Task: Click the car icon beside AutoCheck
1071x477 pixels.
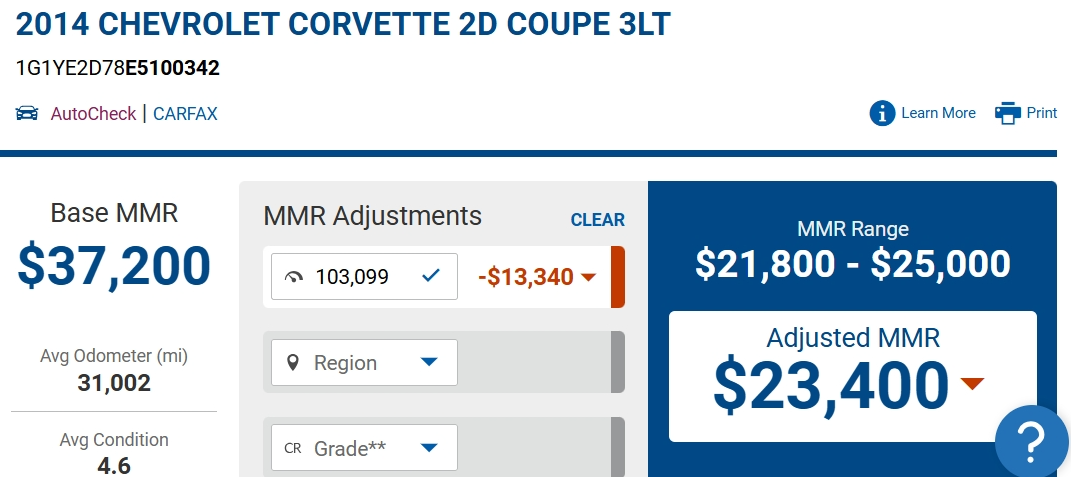Action: click(x=27, y=113)
